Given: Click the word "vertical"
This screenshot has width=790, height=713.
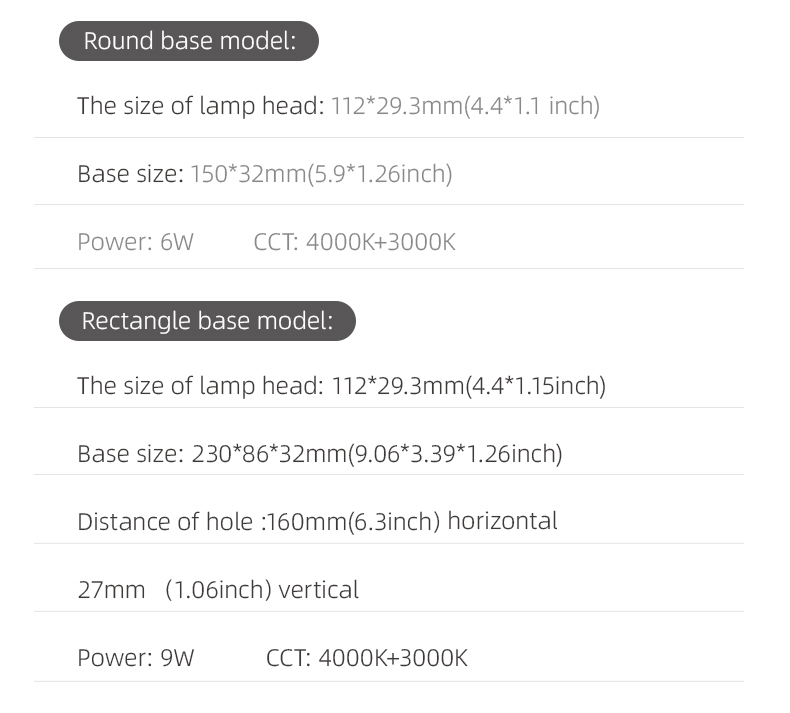Looking at the screenshot, I should pos(318,590).
